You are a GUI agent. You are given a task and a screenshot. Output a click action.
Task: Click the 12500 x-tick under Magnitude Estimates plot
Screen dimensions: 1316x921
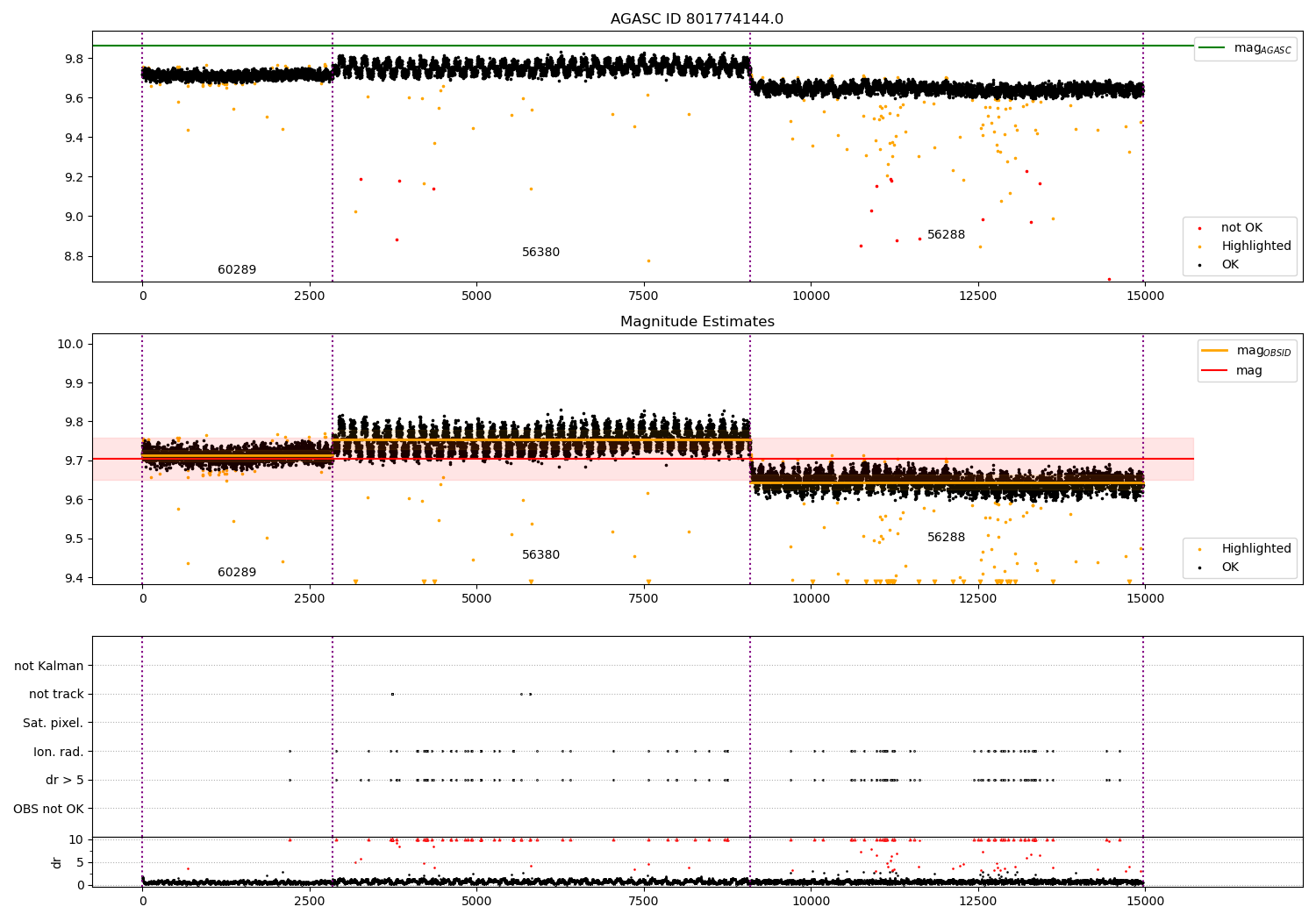(x=978, y=599)
